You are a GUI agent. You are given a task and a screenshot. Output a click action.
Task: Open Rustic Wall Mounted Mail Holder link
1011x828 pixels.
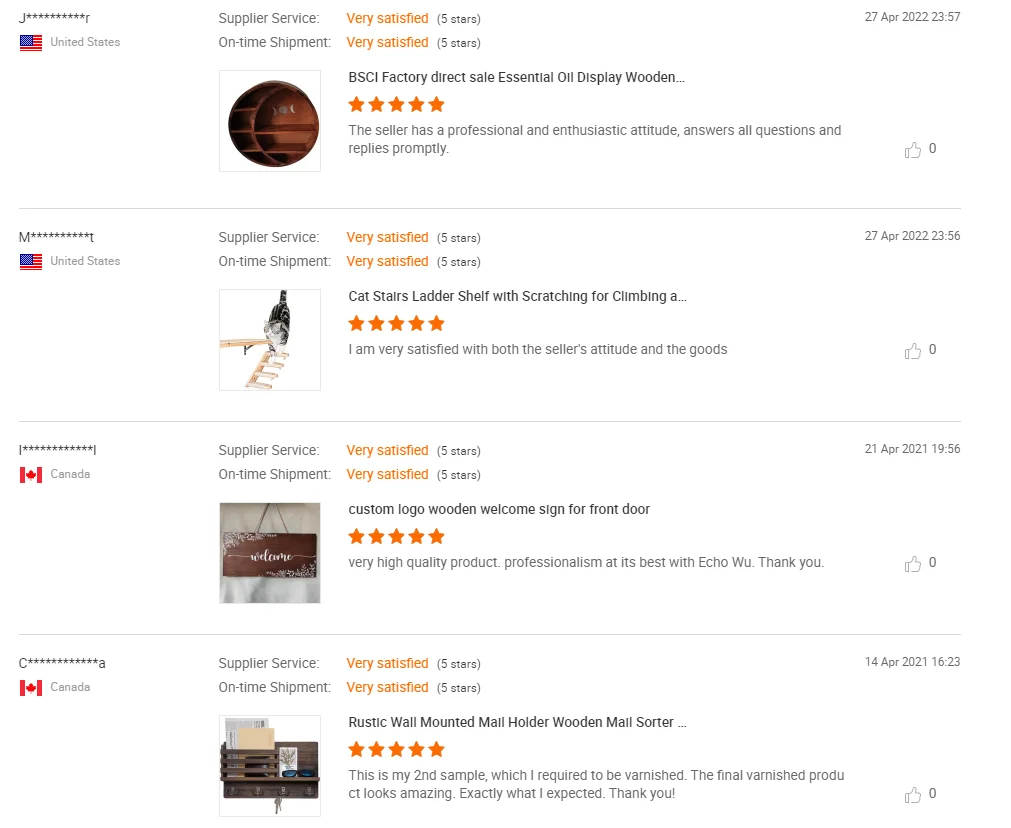click(517, 722)
